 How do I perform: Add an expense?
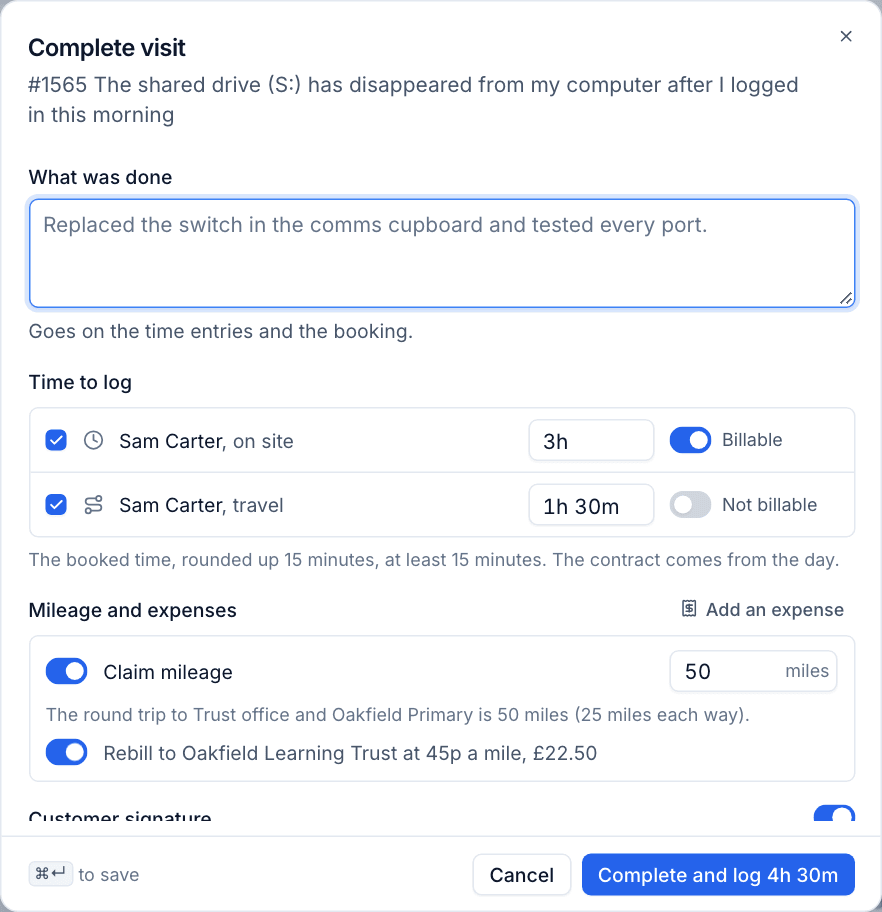[763, 610]
